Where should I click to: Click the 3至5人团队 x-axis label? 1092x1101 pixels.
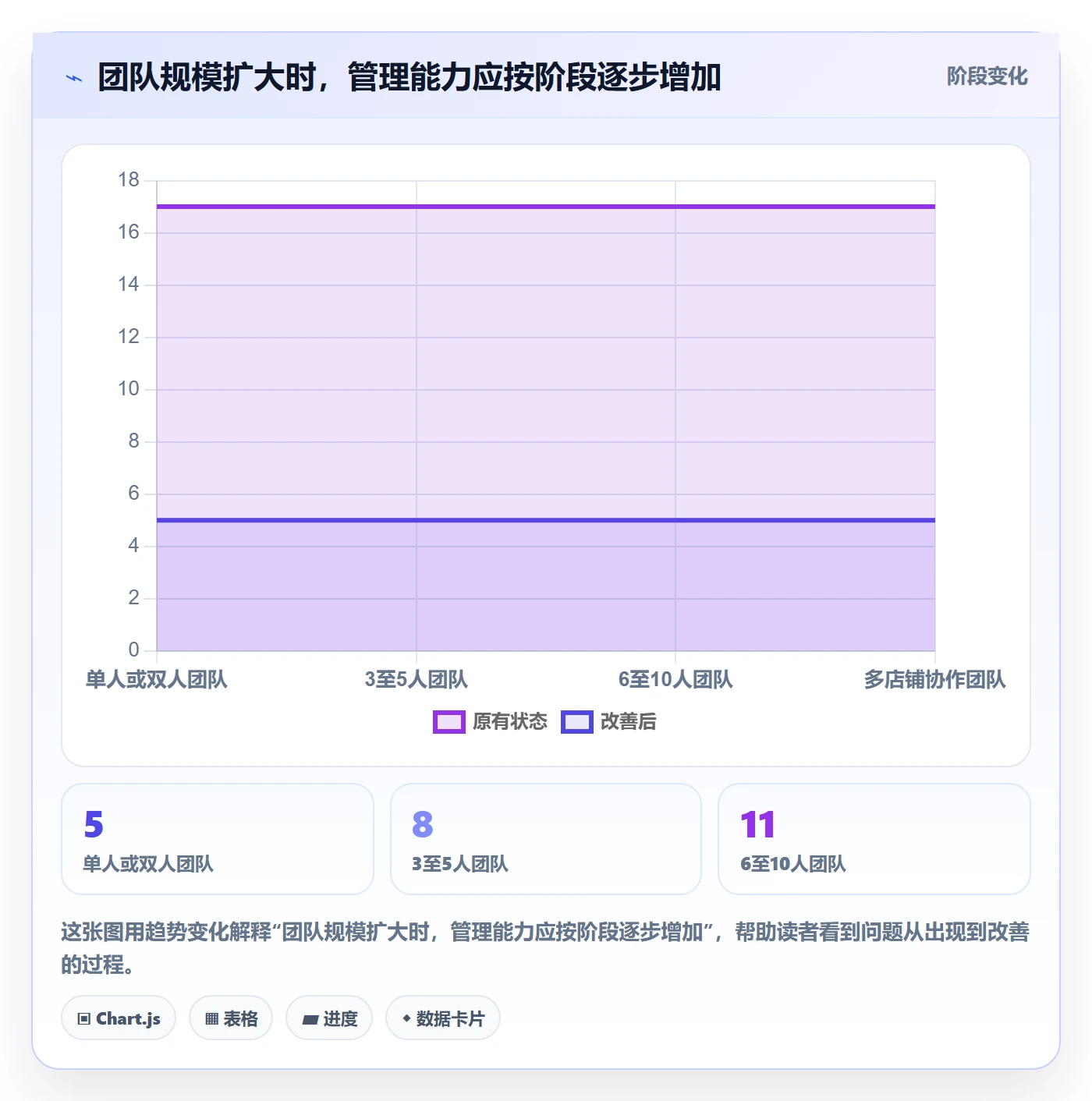(x=417, y=680)
